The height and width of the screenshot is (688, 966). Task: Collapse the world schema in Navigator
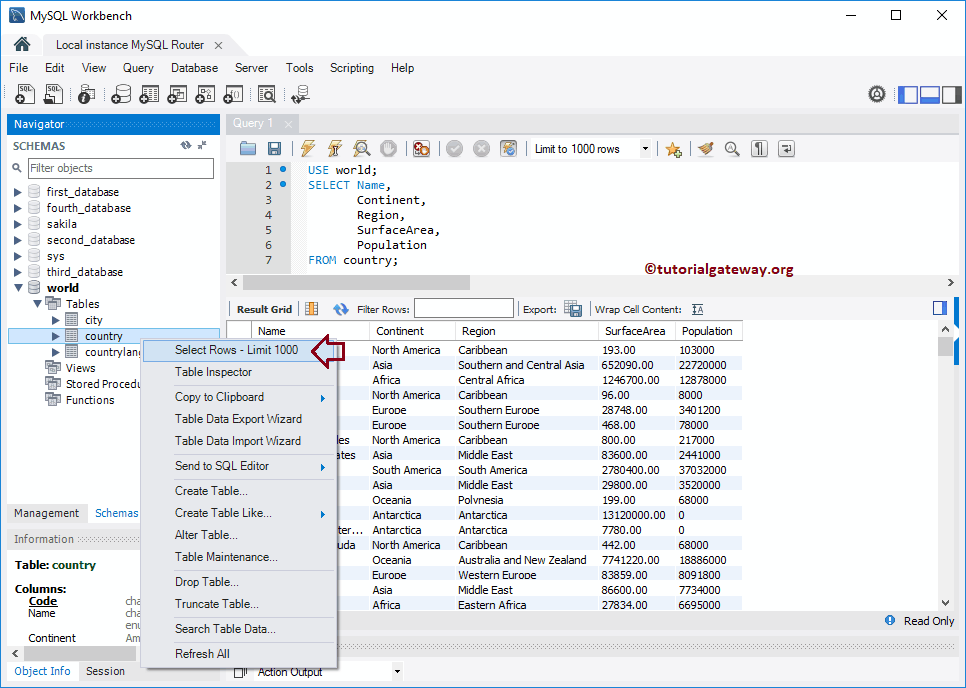pyautogui.click(x=18, y=287)
